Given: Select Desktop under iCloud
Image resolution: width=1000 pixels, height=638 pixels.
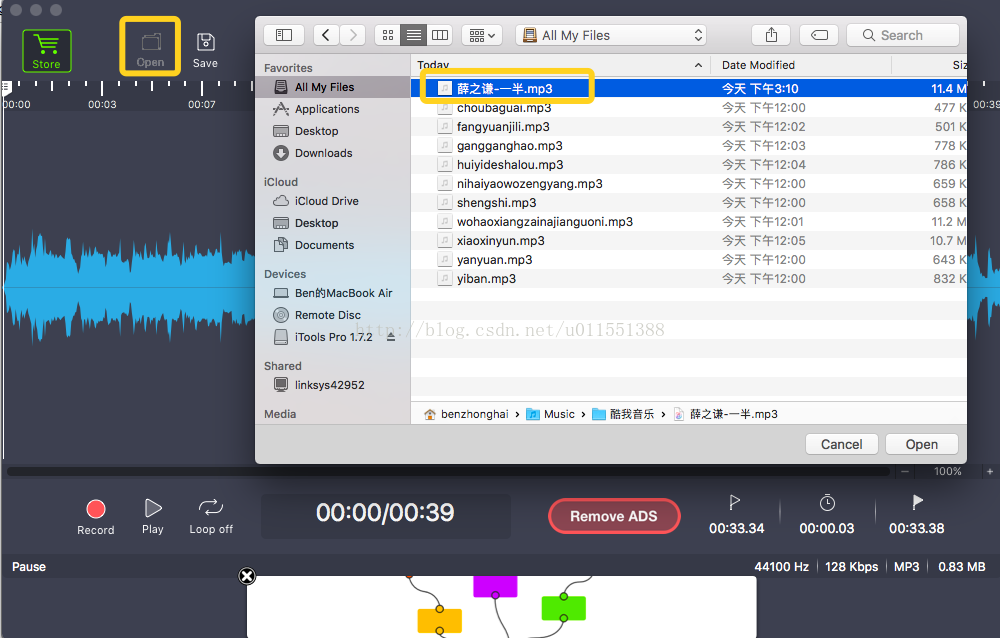Looking at the screenshot, I should coord(333,223).
